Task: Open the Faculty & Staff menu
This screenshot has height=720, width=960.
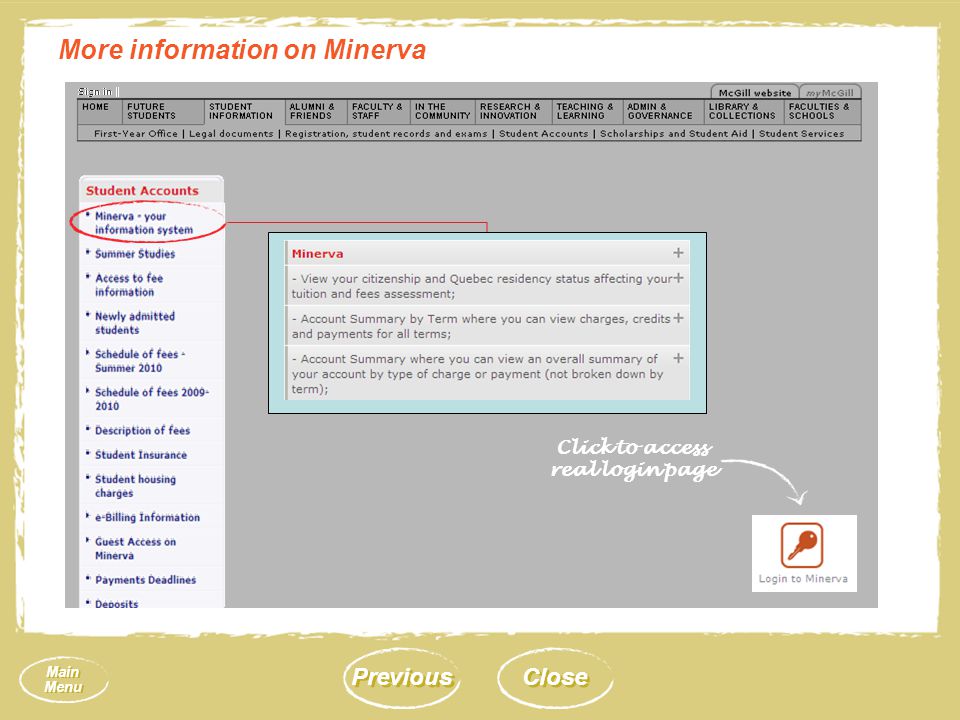Action: coord(377,111)
